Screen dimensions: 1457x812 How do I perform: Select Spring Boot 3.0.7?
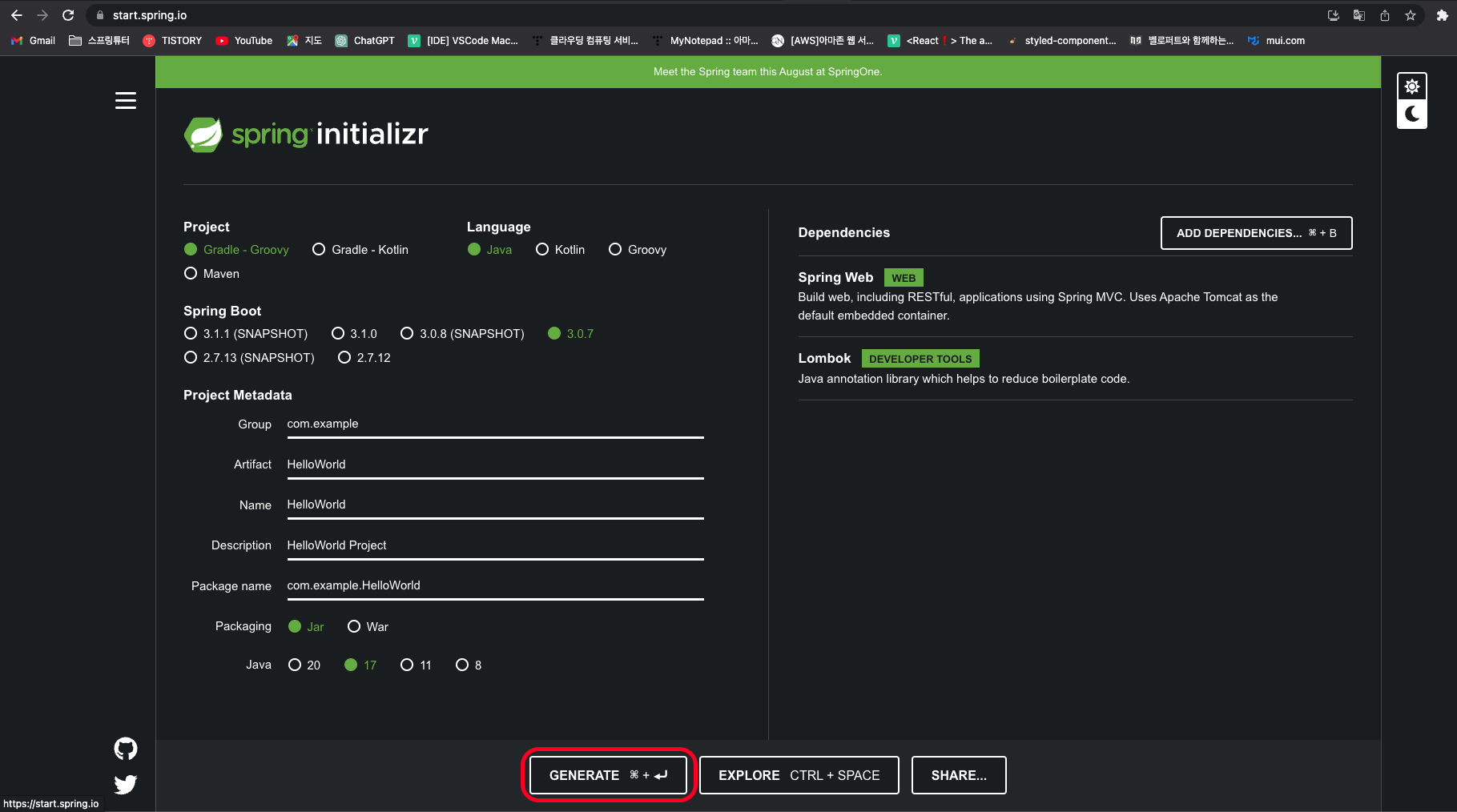570,333
